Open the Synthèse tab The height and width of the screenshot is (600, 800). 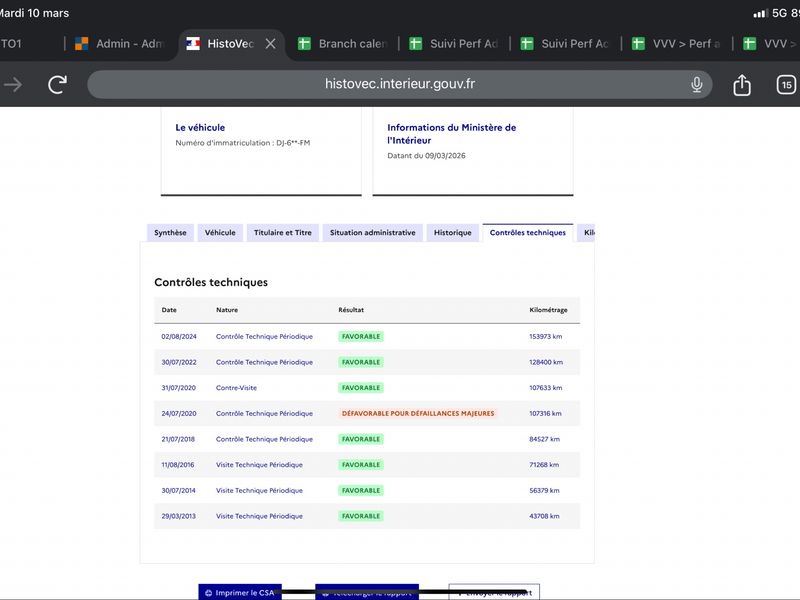pos(170,233)
